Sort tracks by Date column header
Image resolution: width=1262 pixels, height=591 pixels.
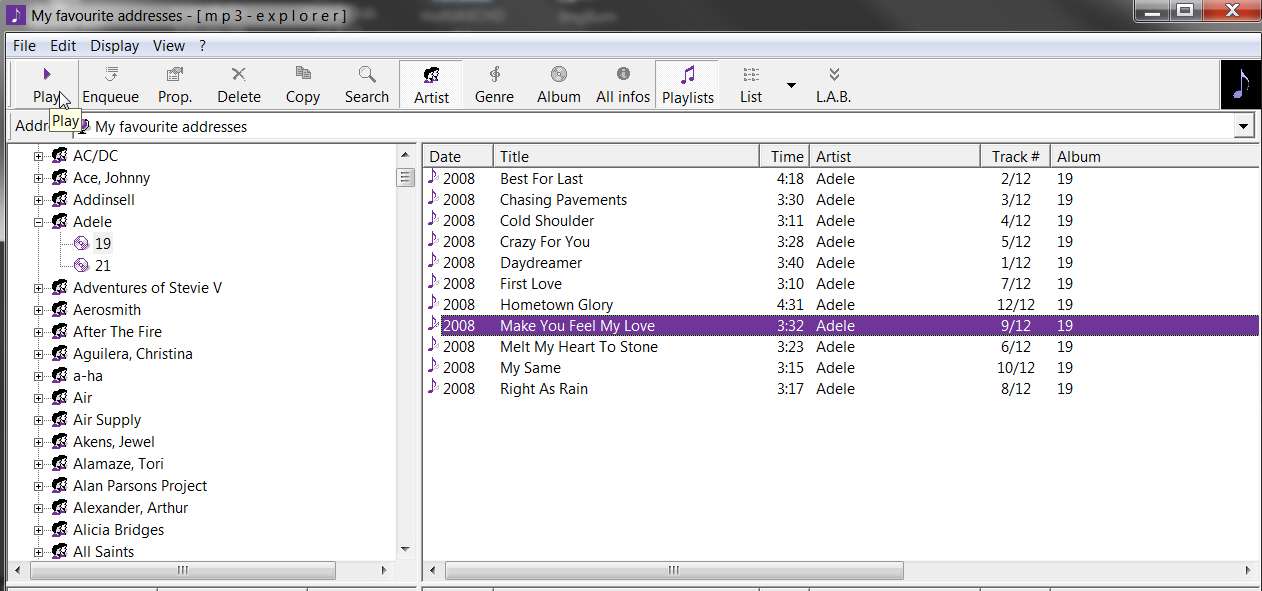[x=459, y=156]
